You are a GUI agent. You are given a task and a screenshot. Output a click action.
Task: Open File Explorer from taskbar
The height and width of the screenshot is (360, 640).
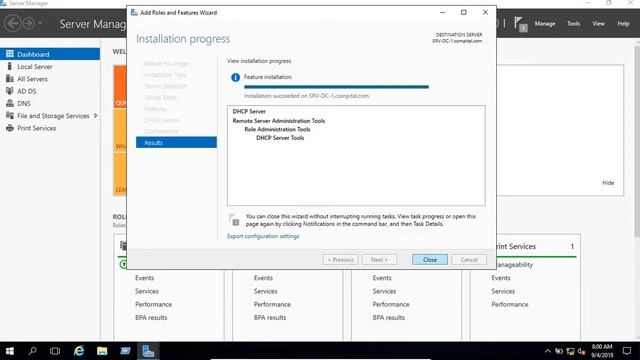click(102, 351)
